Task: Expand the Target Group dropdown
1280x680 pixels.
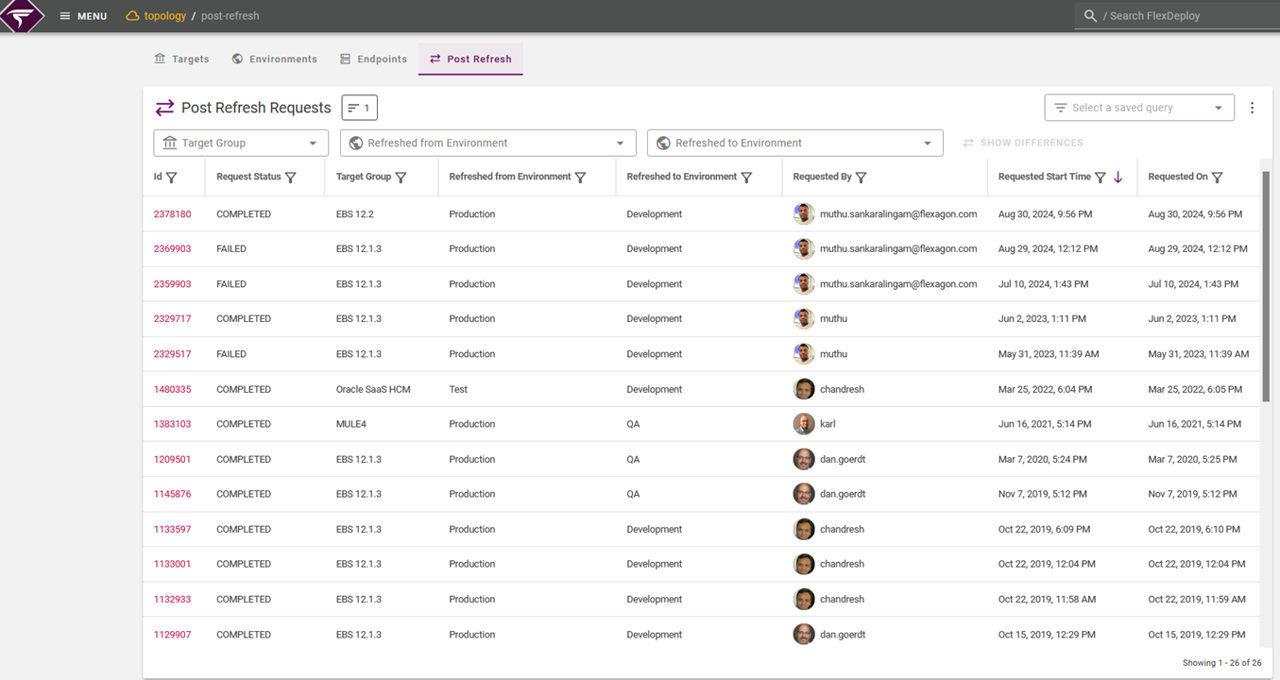Action: pyautogui.click(x=241, y=143)
